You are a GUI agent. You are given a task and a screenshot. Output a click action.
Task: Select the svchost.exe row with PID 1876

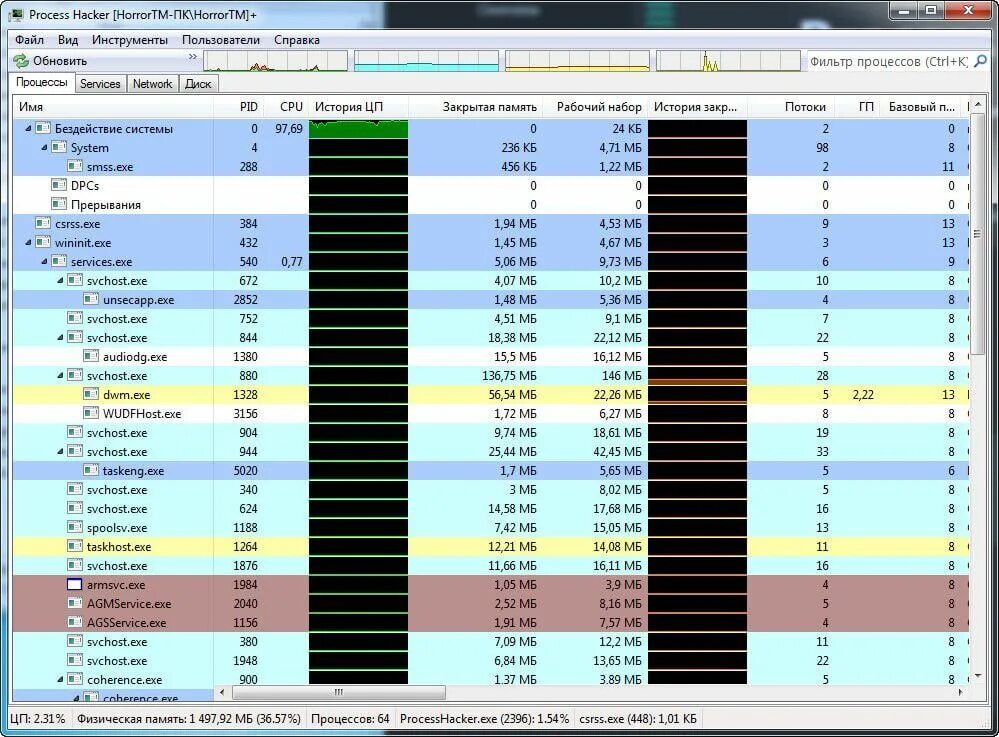491,566
